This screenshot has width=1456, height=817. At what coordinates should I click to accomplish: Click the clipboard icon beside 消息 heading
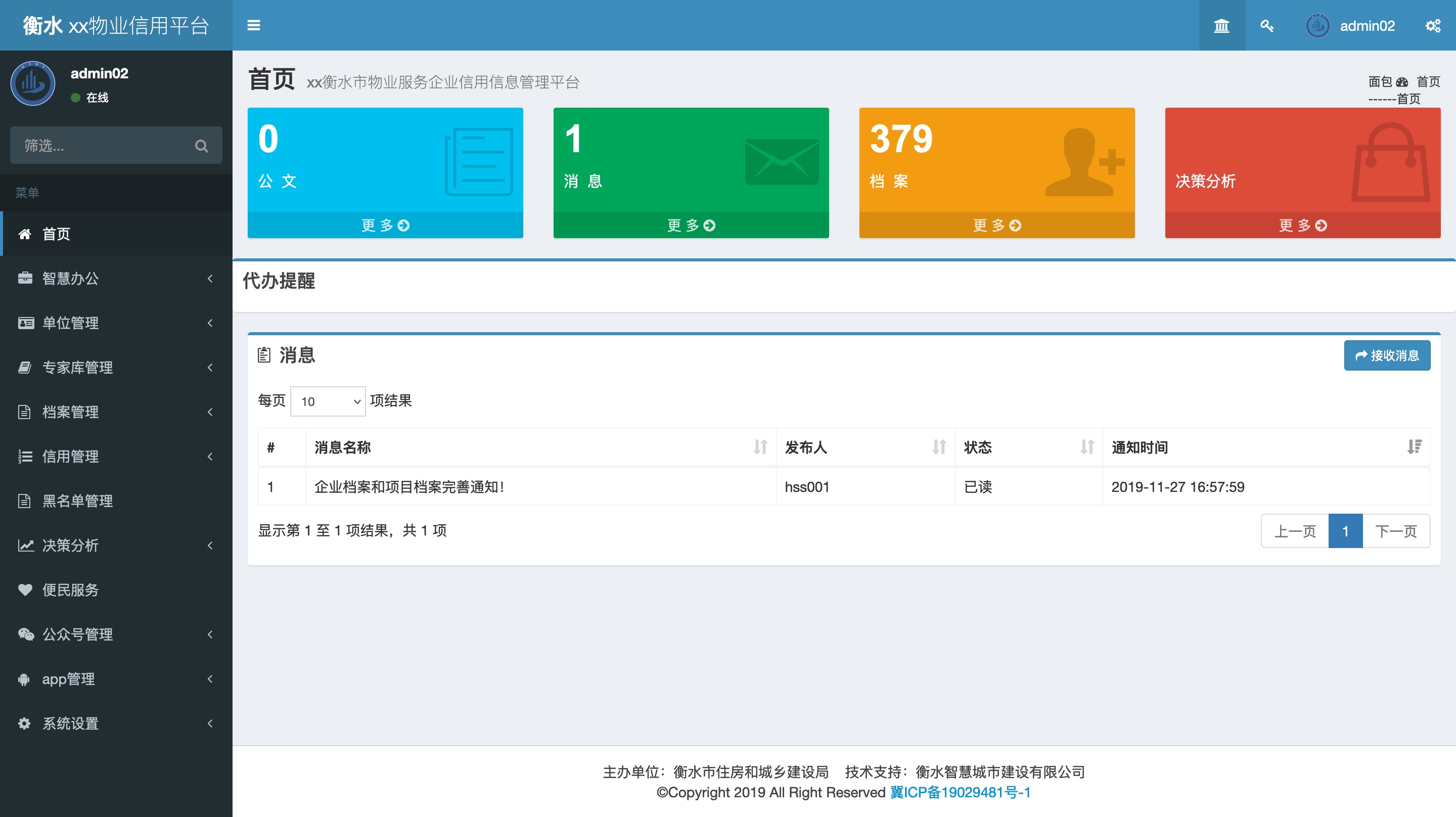click(264, 355)
